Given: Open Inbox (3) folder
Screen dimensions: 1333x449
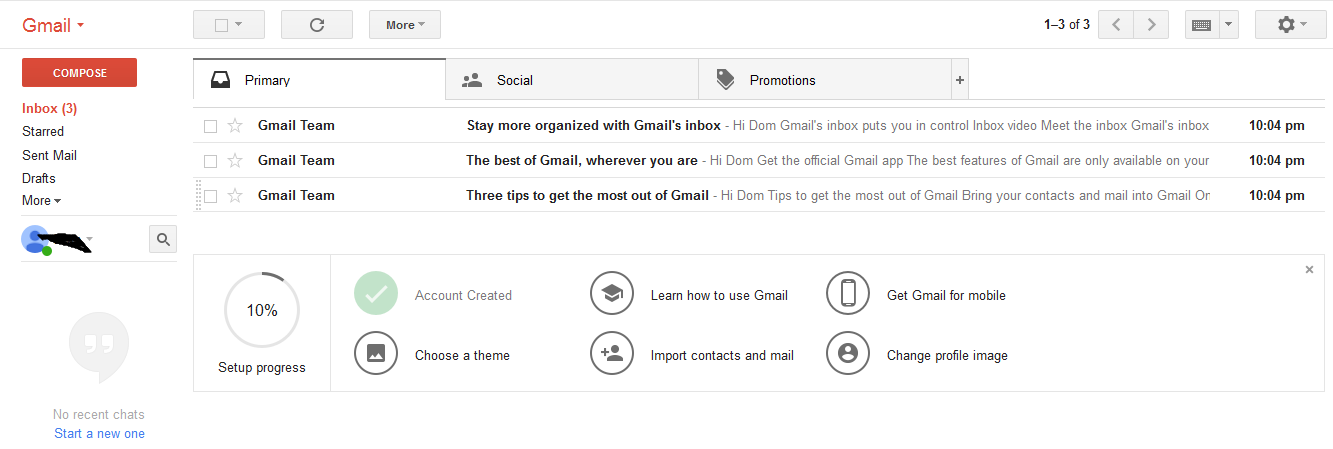Looking at the screenshot, I should [49, 108].
